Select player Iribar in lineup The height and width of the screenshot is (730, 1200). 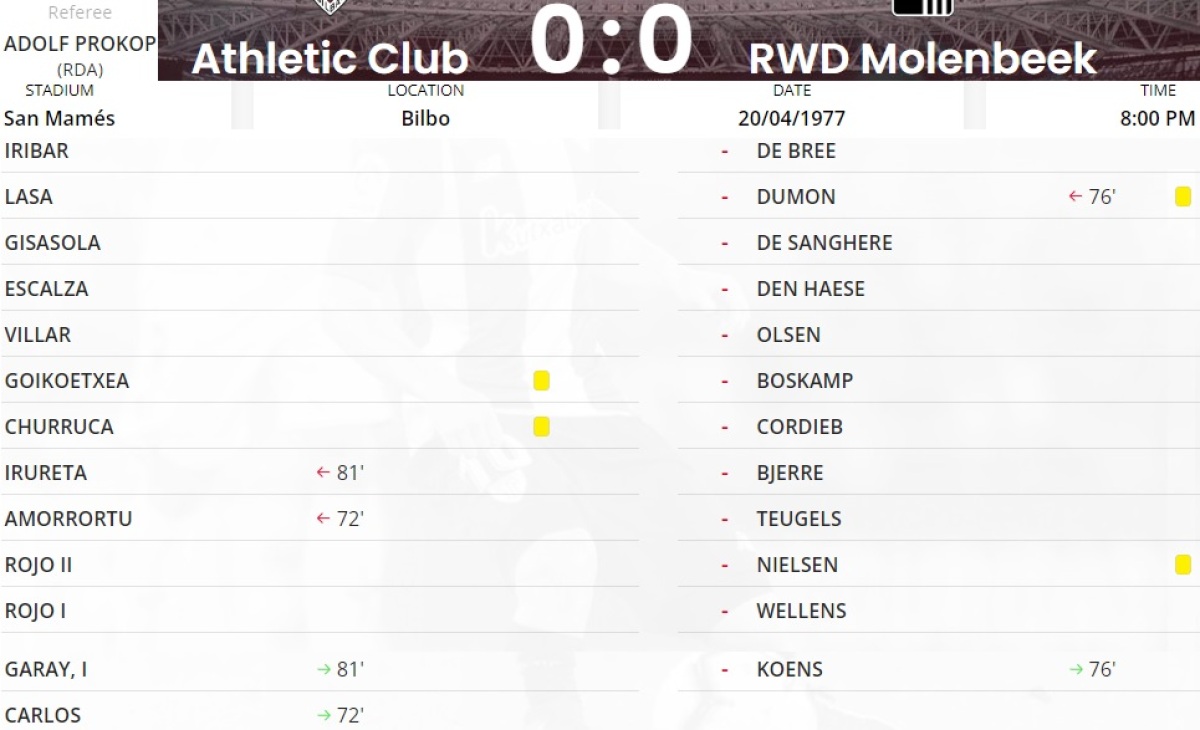[36, 151]
